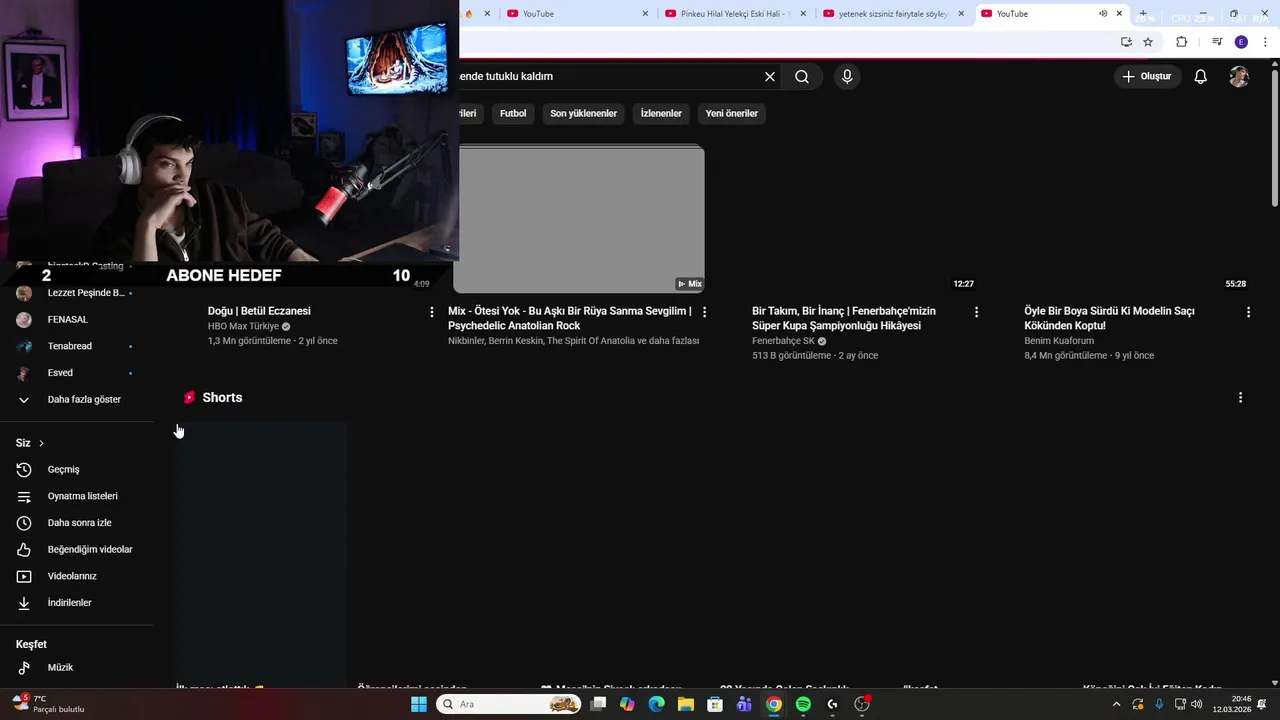Open the taskbar volume icon
The height and width of the screenshot is (720, 1280).
(x=1196, y=704)
